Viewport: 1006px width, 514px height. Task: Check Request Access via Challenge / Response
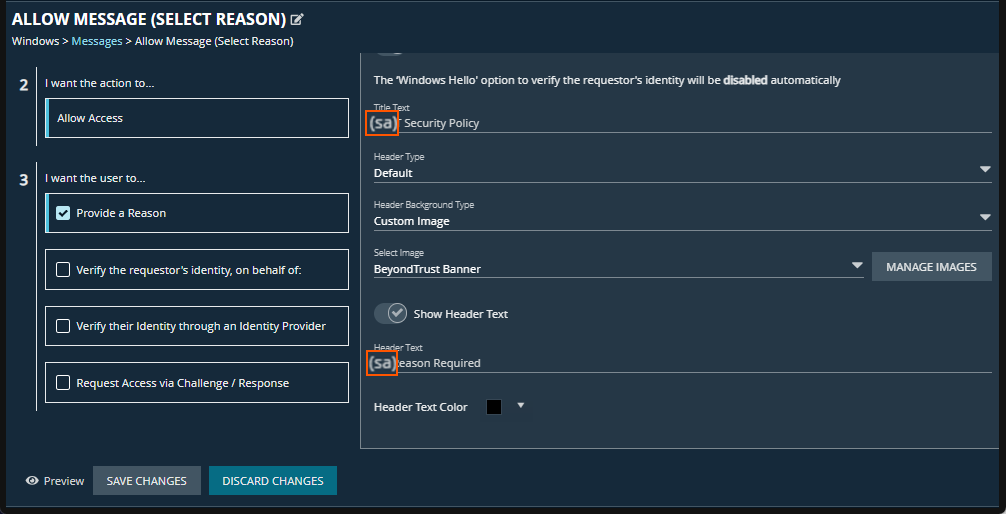pos(63,383)
